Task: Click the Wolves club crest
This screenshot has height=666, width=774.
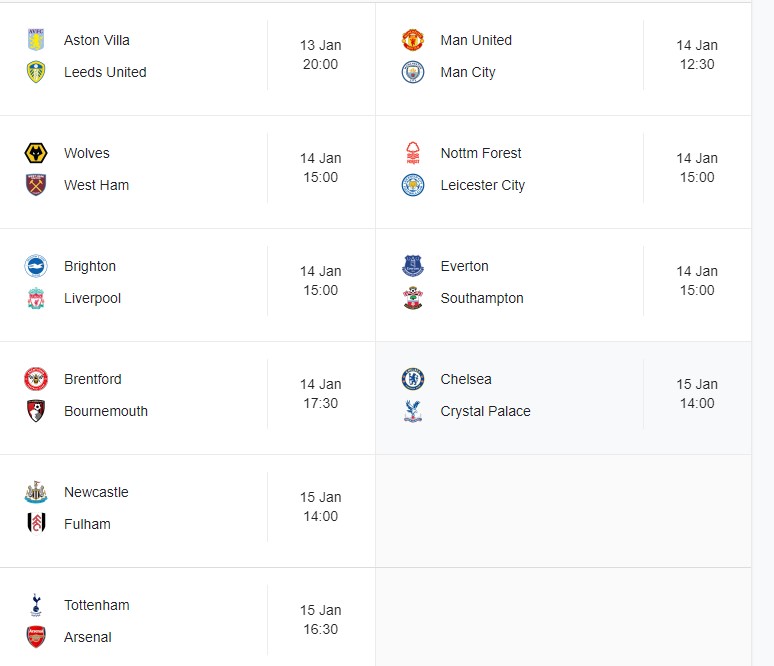Action: [x=36, y=153]
